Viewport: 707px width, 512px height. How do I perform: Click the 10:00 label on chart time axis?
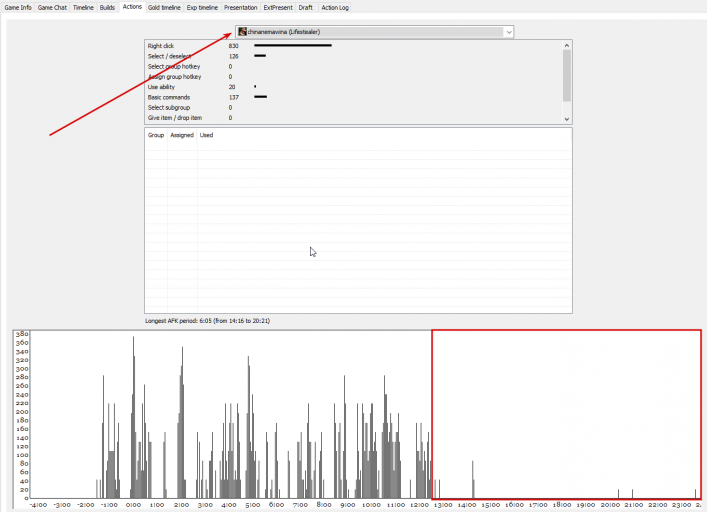click(372, 505)
